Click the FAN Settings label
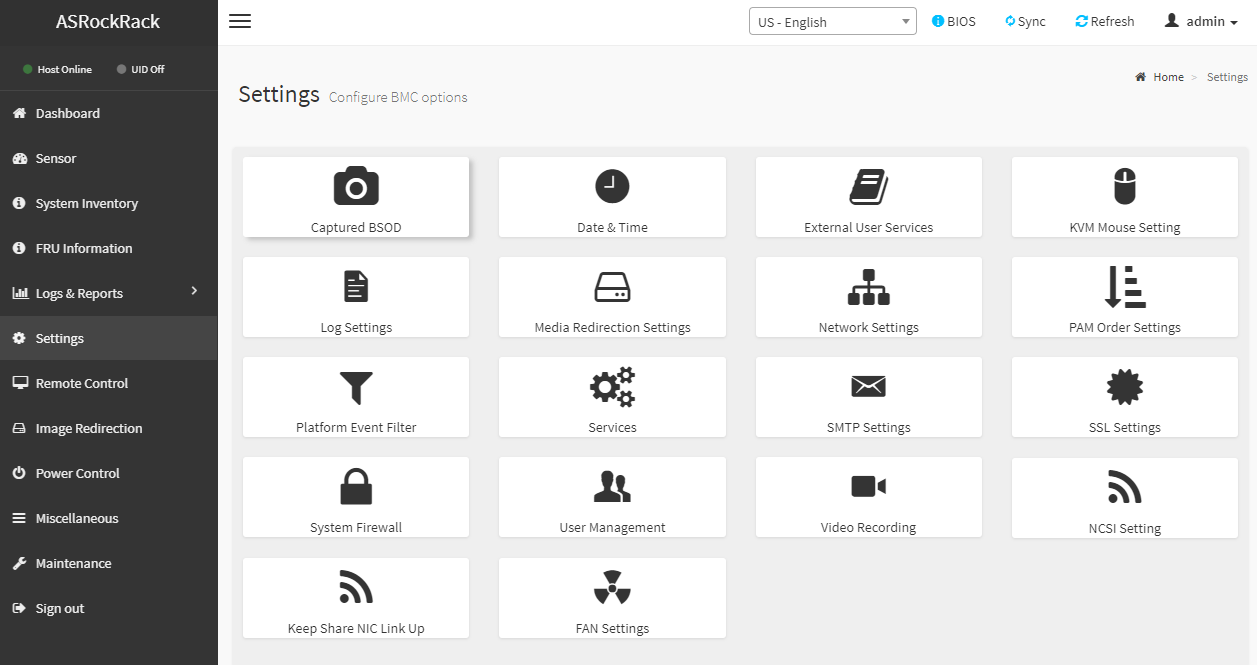The height and width of the screenshot is (665, 1257). point(612,629)
